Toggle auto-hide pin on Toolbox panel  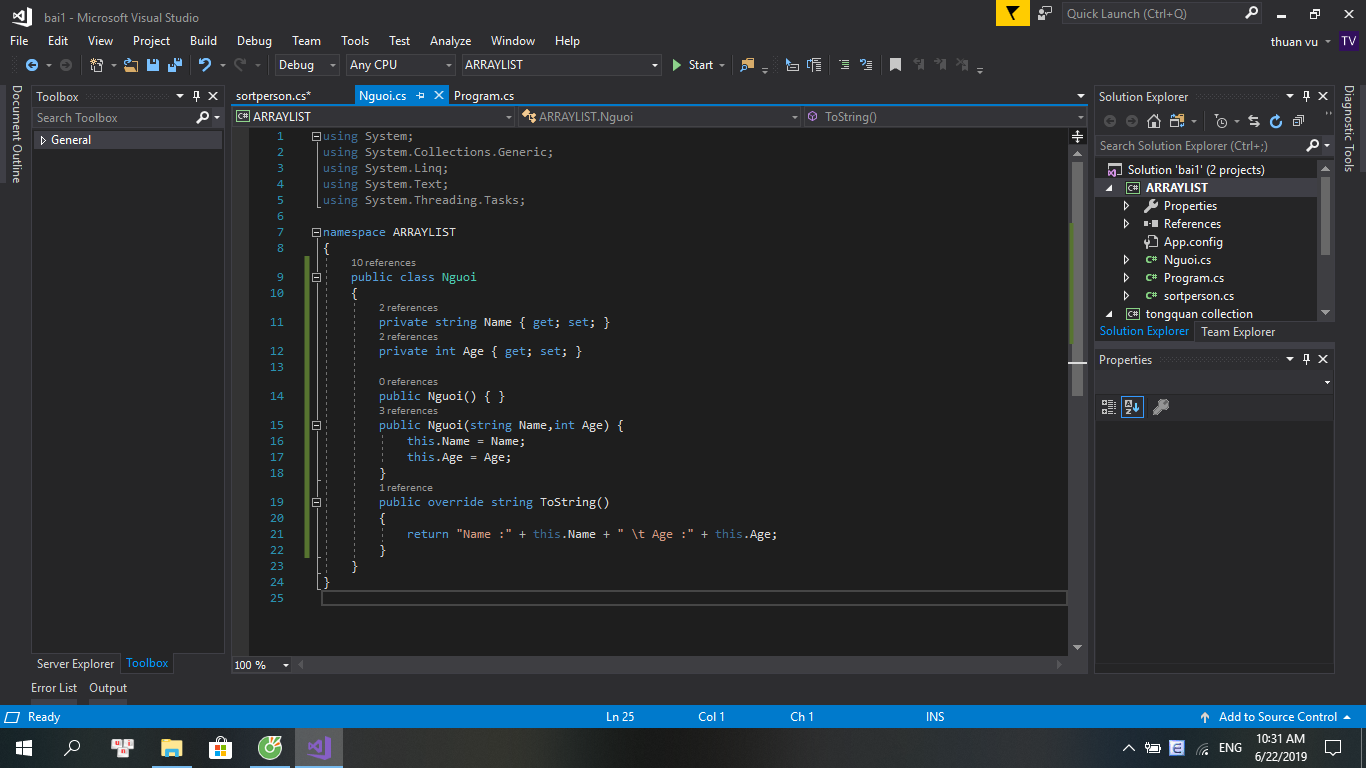coord(196,97)
